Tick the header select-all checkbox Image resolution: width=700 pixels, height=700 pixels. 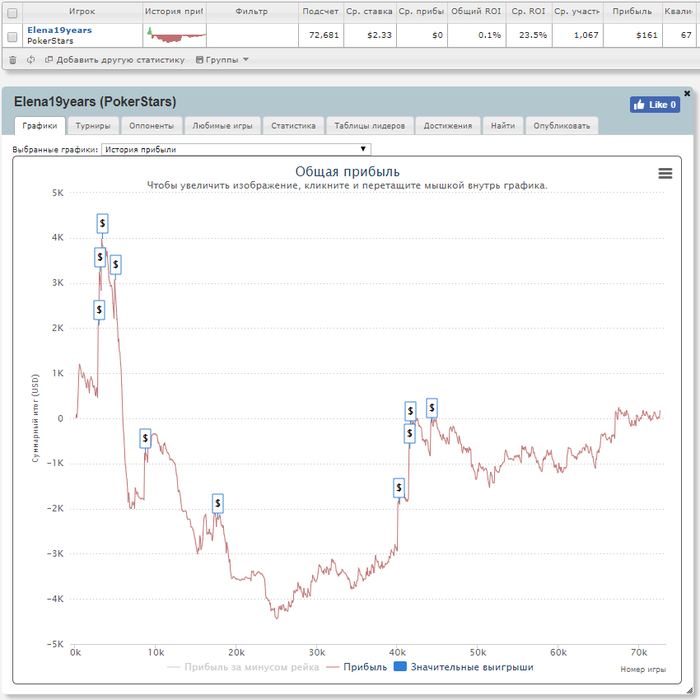pyautogui.click(x=12, y=13)
